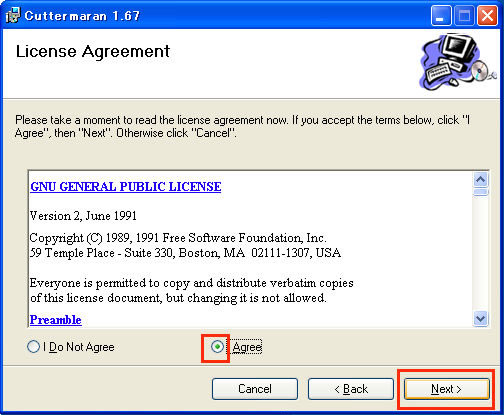Proceed with the Next button
504x415 pixels.
point(447,389)
